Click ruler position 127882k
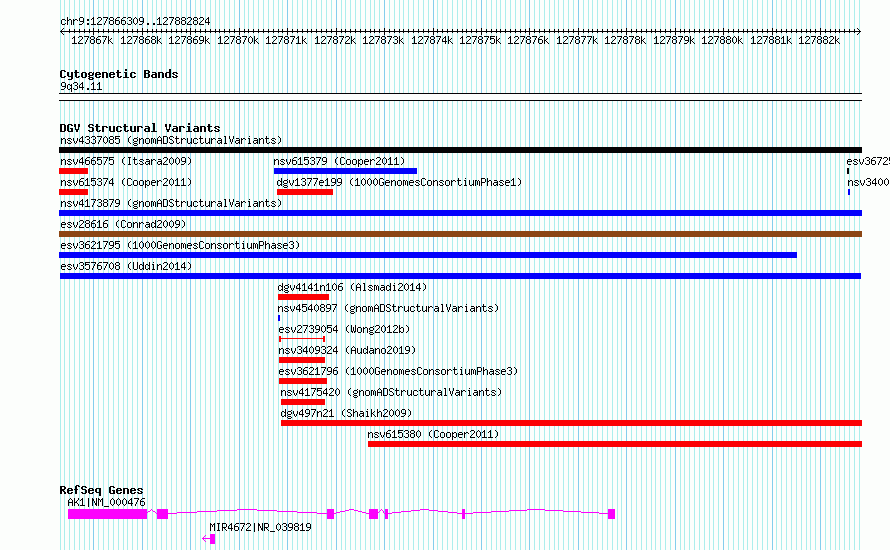The image size is (890, 550). click(819, 40)
